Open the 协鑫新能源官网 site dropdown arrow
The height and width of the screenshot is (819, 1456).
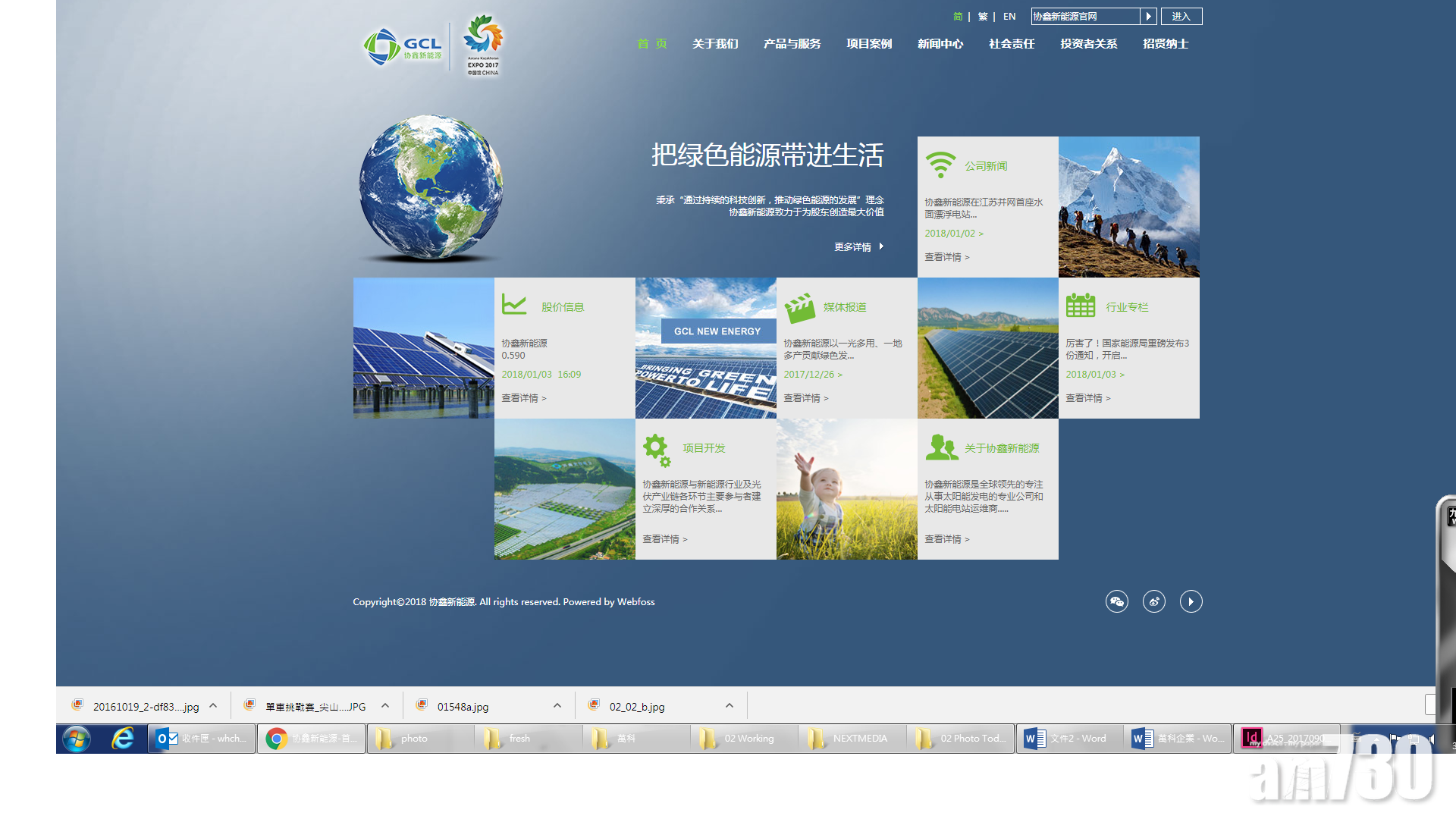tap(1148, 16)
